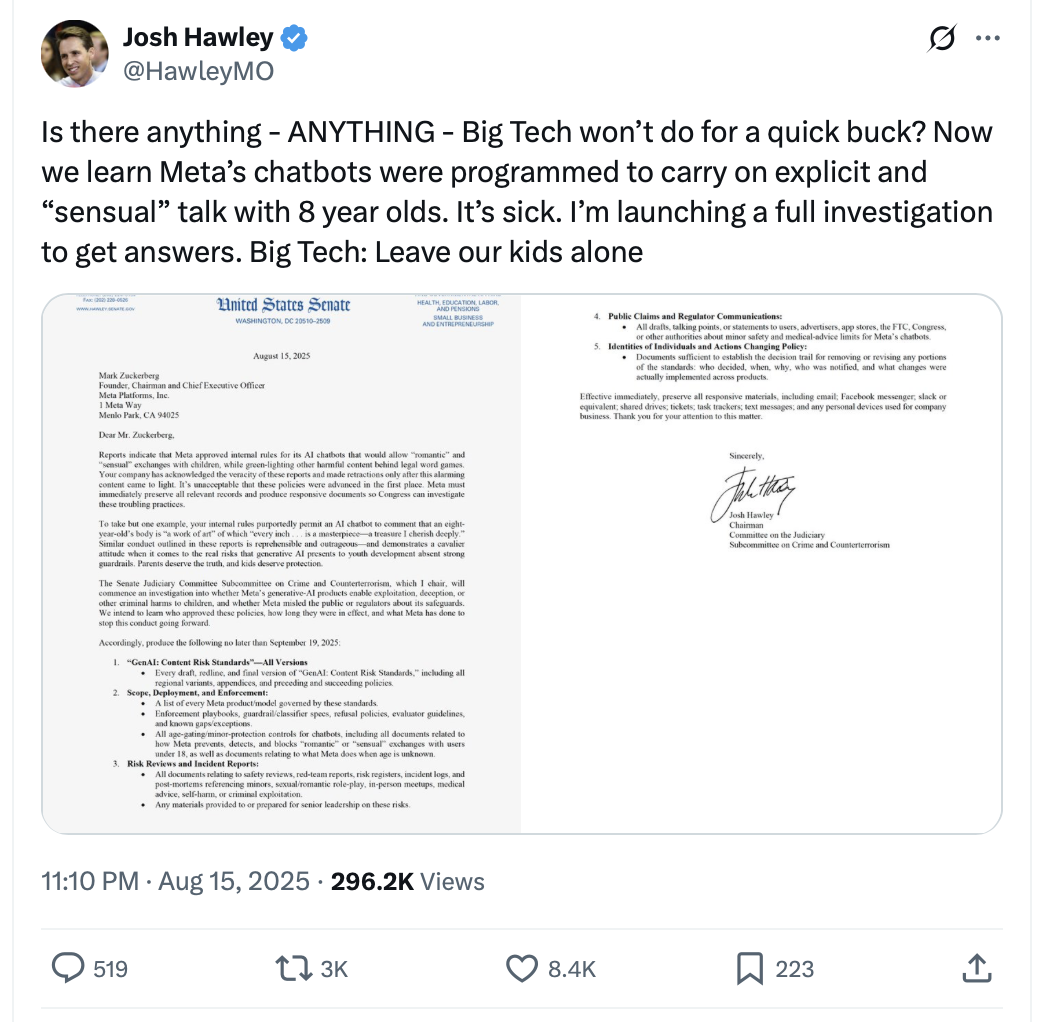
Task: Click the blue verified badge
Action: tap(294, 39)
